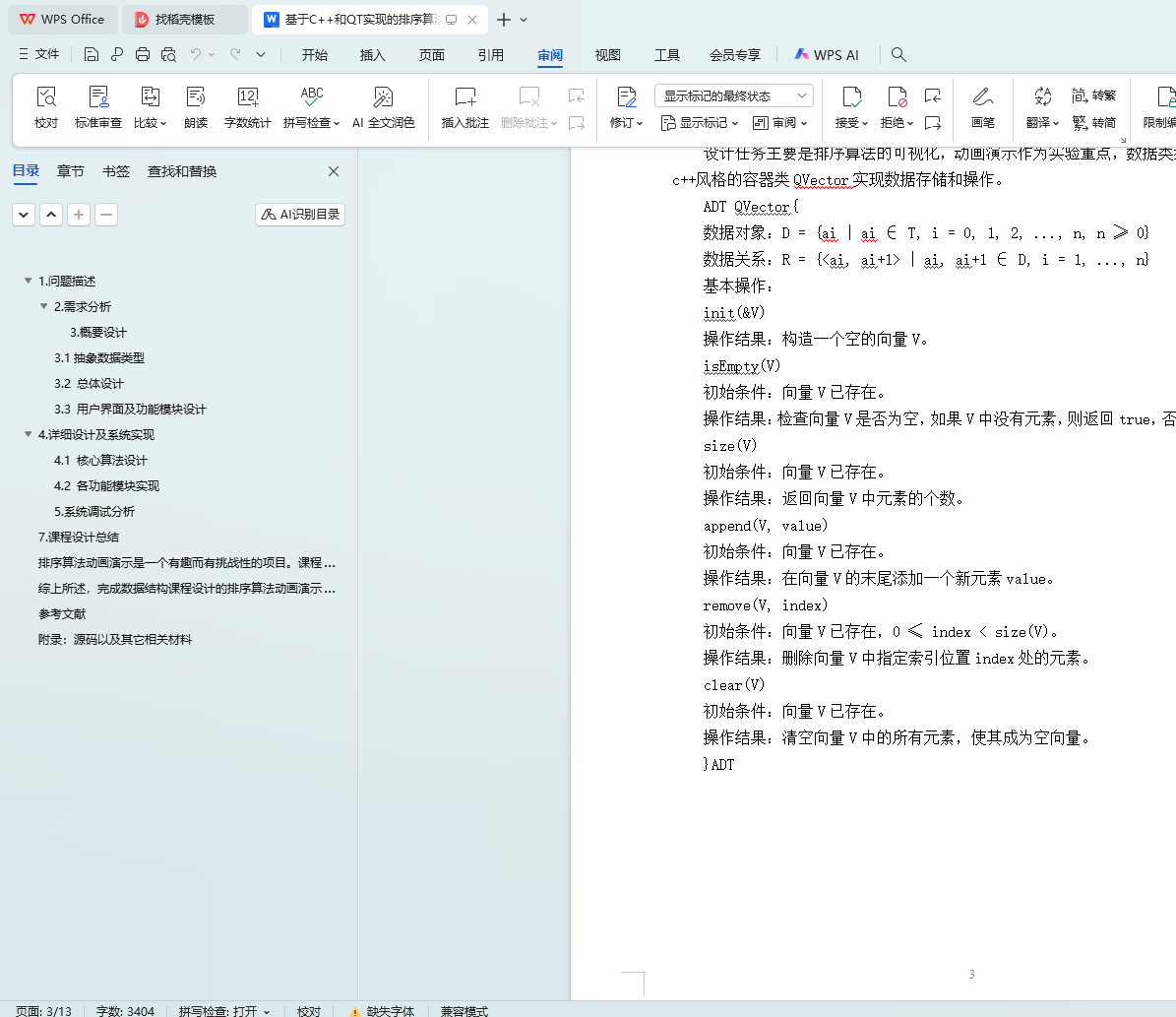Click the AI 全文润色 polish icon

383,96
